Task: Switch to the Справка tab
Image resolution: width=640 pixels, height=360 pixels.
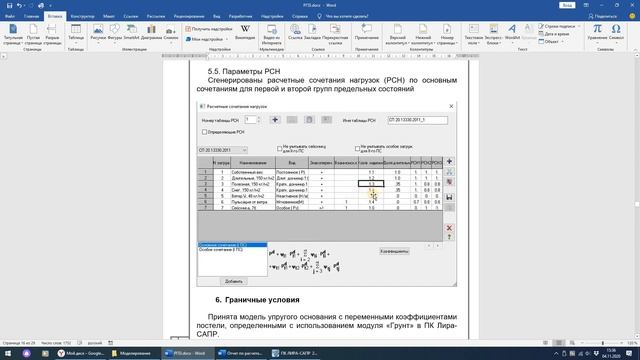Action: point(300,16)
